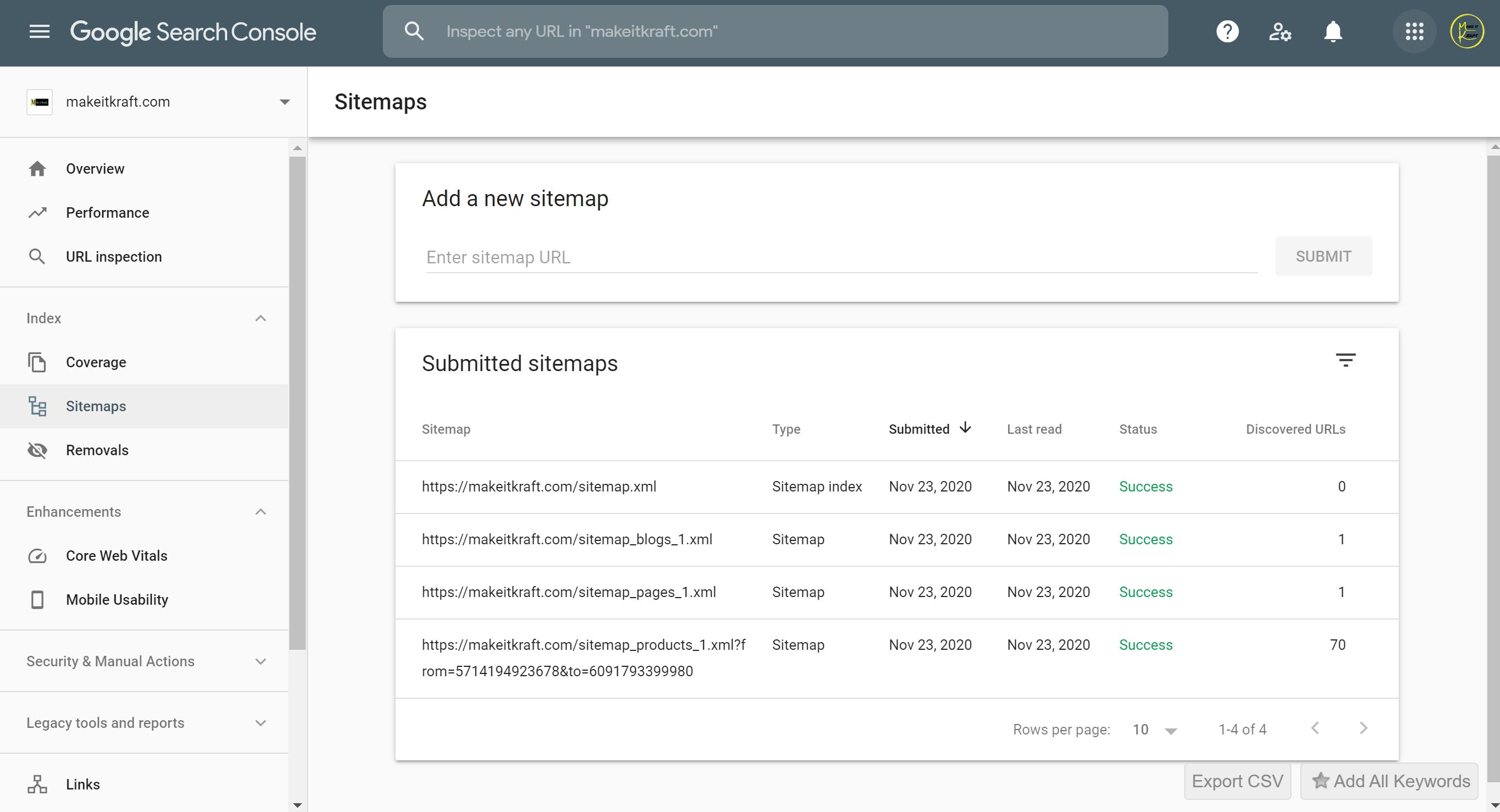Open Removals in the sidebar
Image resolution: width=1500 pixels, height=812 pixels.
pos(145,450)
